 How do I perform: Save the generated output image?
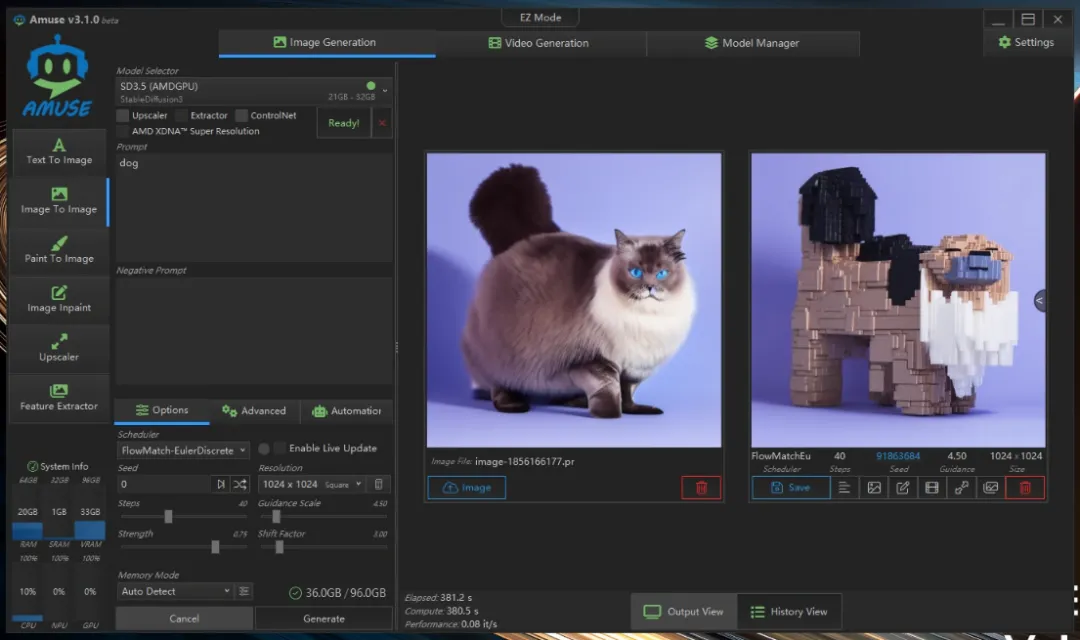790,487
